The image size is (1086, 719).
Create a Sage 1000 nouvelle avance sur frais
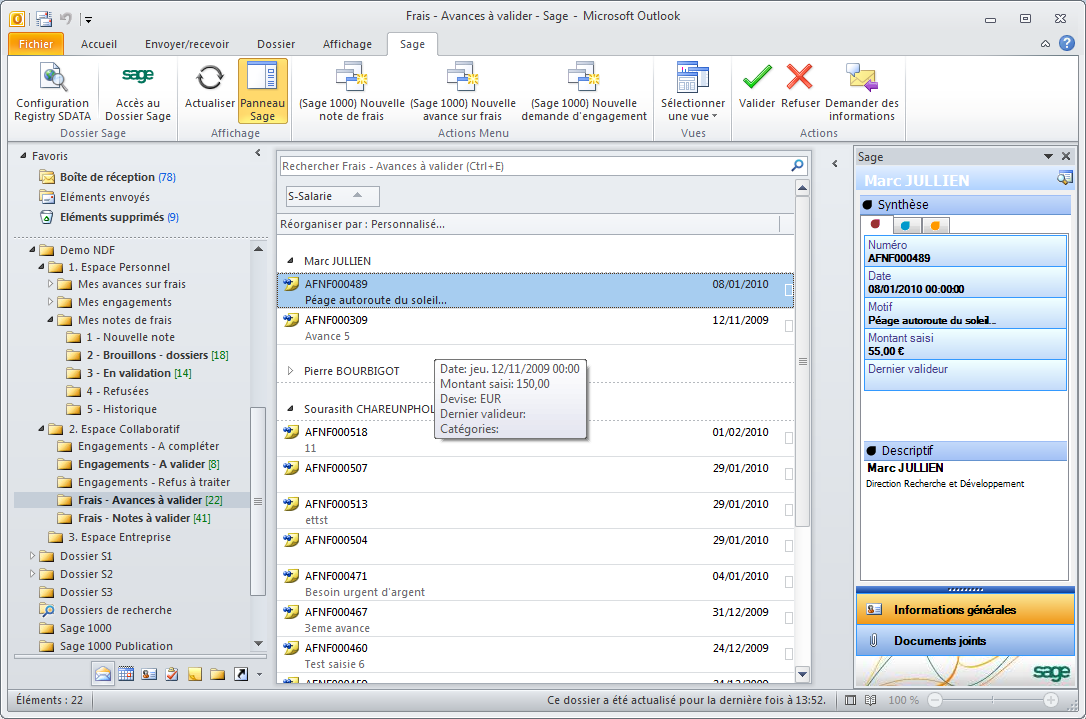463,91
